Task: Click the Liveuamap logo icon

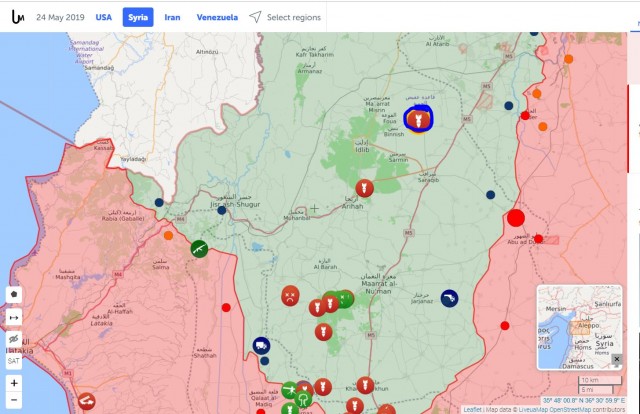Action: tap(14, 17)
